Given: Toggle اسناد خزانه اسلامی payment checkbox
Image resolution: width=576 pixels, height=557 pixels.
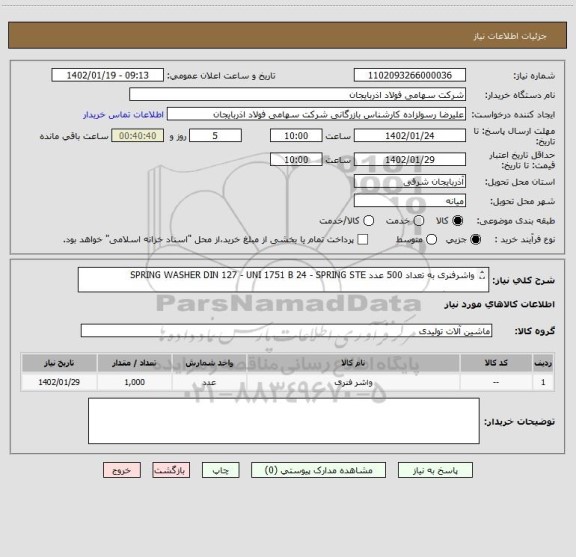Looking at the screenshot, I should click(x=363, y=240).
